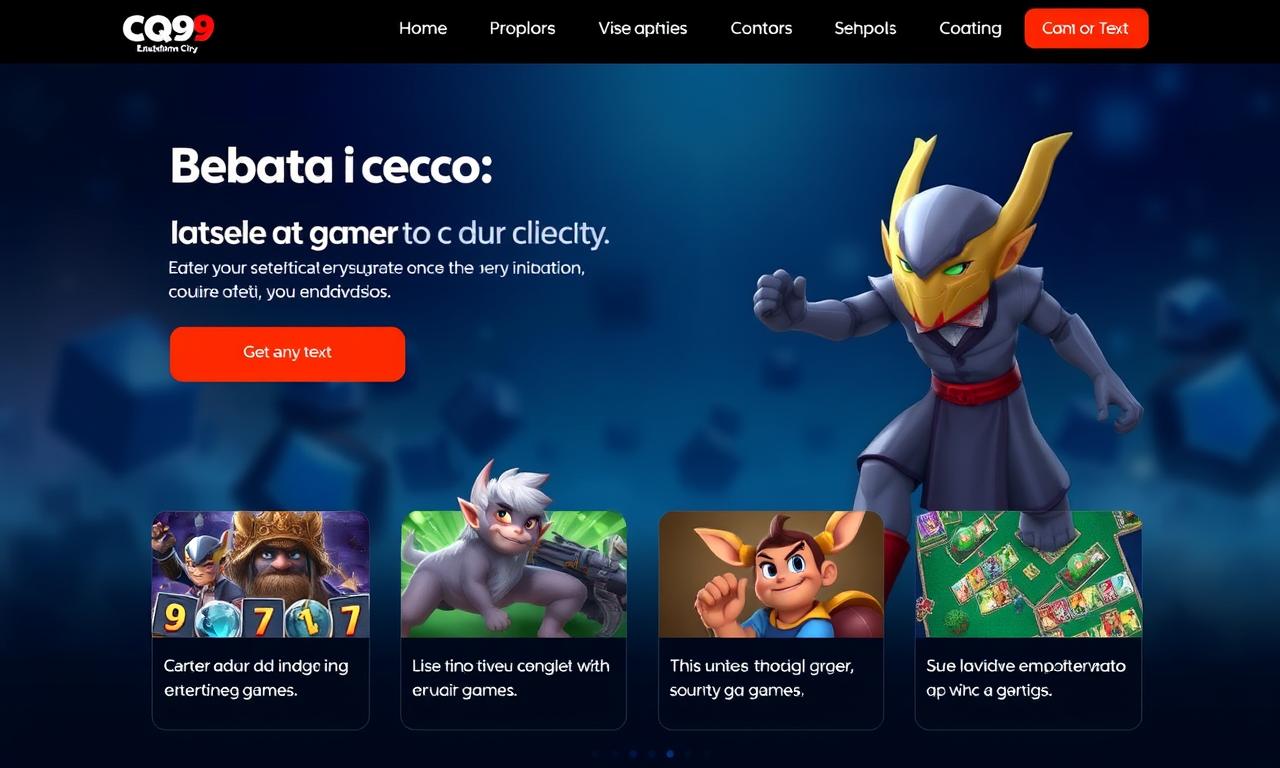The width and height of the screenshot is (1280, 768).
Task: Click the Sue lavidve empofternato card text
Action: coord(1026,678)
